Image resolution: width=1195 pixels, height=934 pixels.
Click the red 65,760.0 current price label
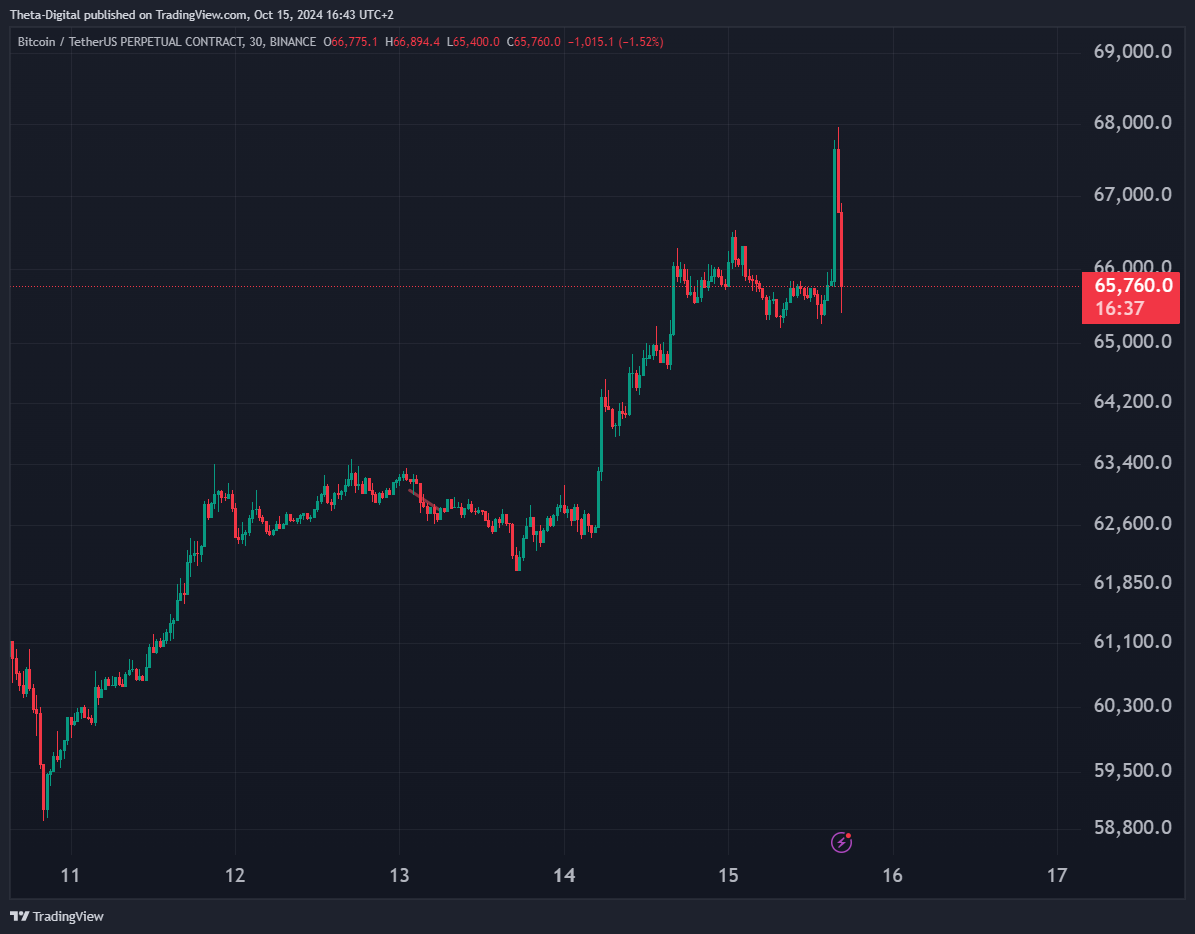(x=1133, y=286)
